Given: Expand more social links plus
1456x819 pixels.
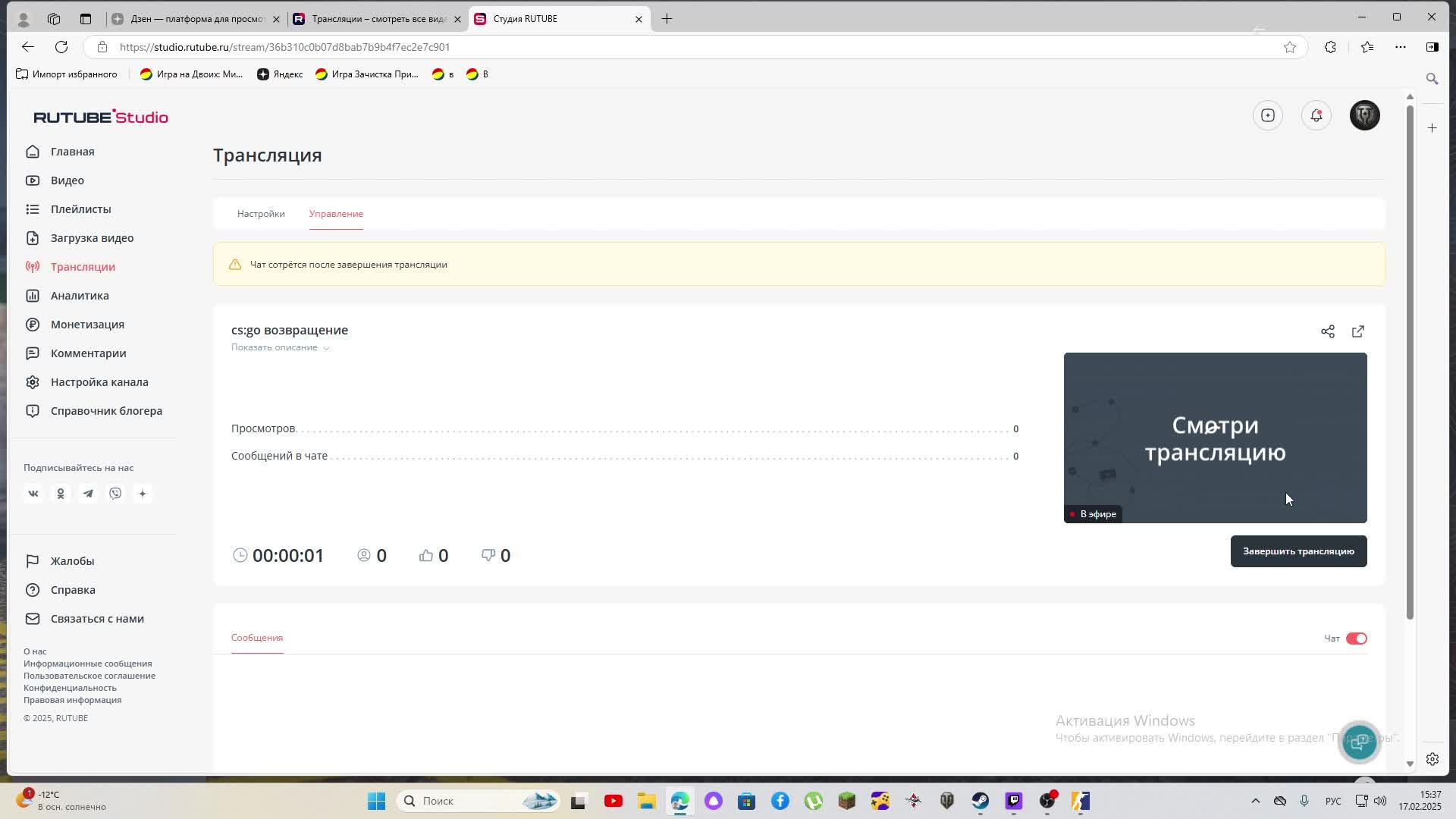Looking at the screenshot, I should pyautogui.click(x=143, y=494).
